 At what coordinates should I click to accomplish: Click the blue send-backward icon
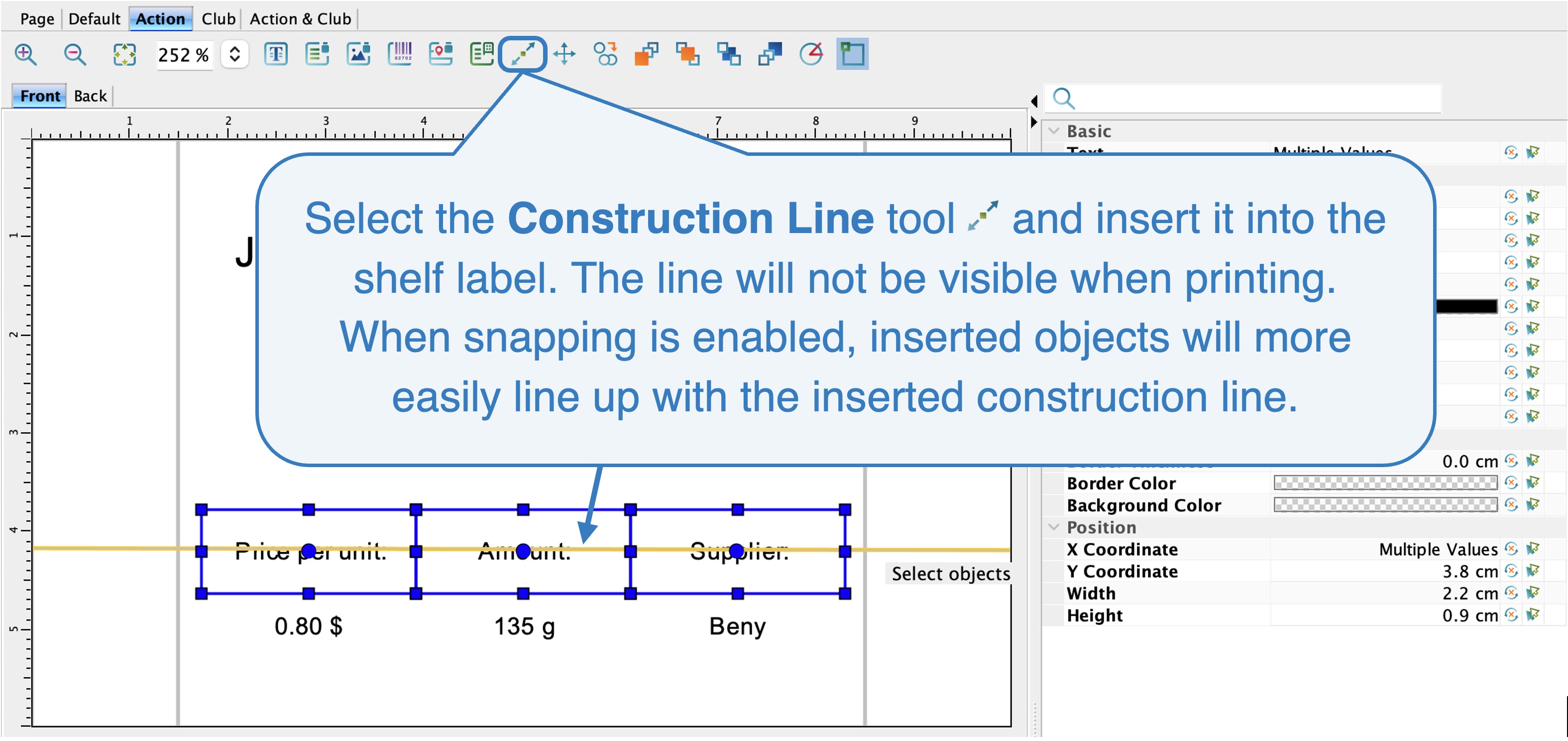point(729,55)
